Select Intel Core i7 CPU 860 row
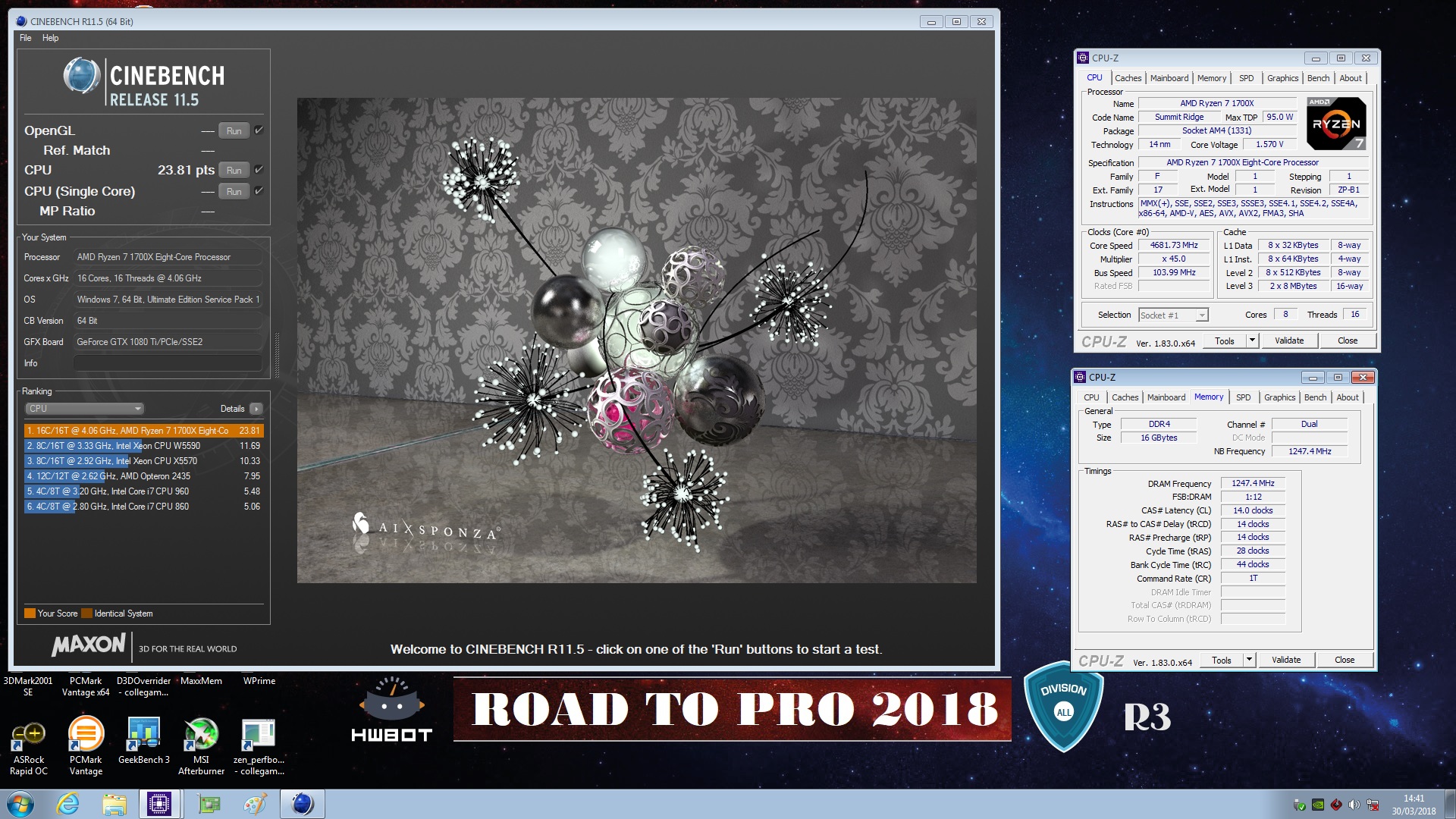 click(x=143, y=507)
